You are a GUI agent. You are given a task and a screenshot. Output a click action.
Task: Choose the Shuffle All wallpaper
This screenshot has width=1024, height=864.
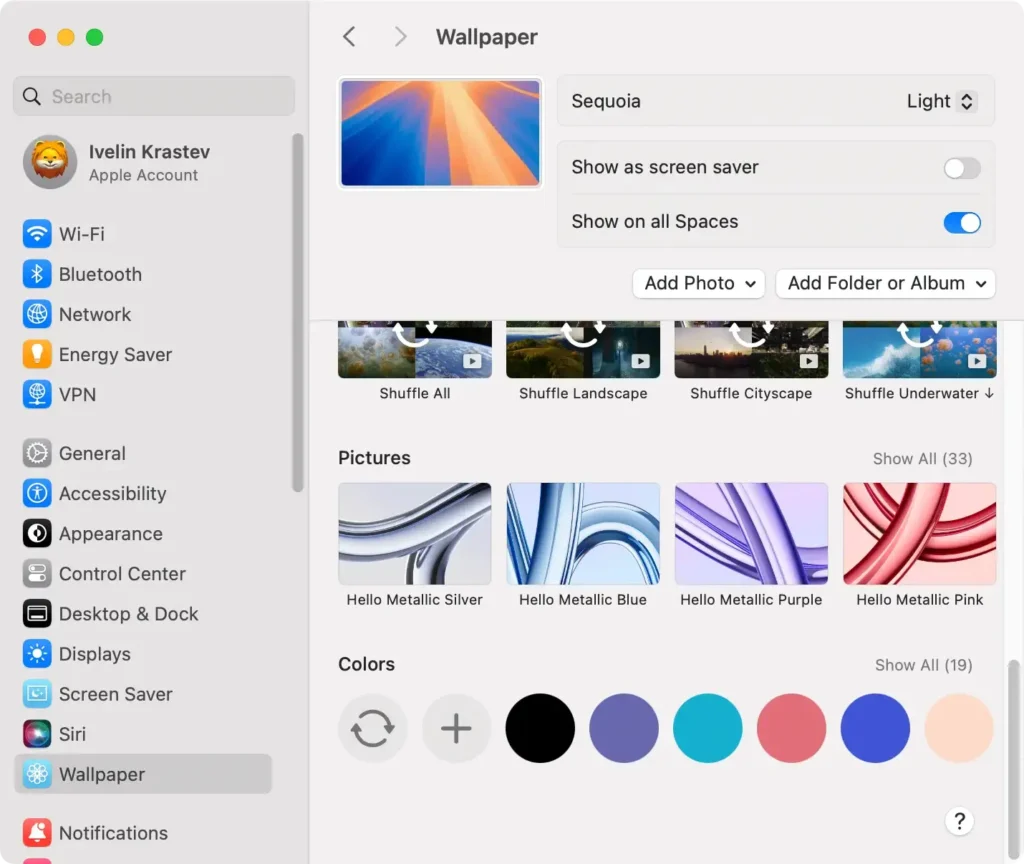[415, 349]
